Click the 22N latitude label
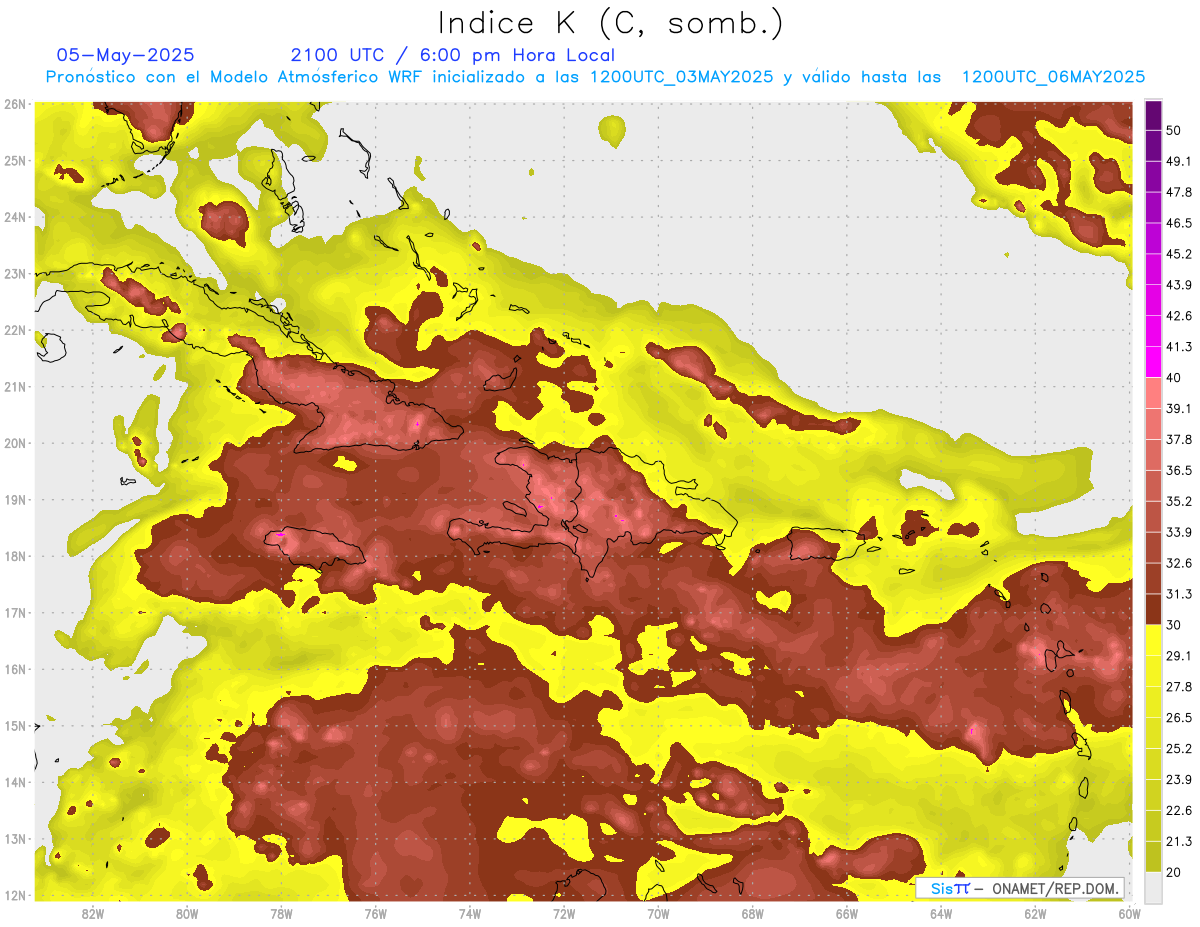This screenshot has width=1200, height=927. click(14, 330)
